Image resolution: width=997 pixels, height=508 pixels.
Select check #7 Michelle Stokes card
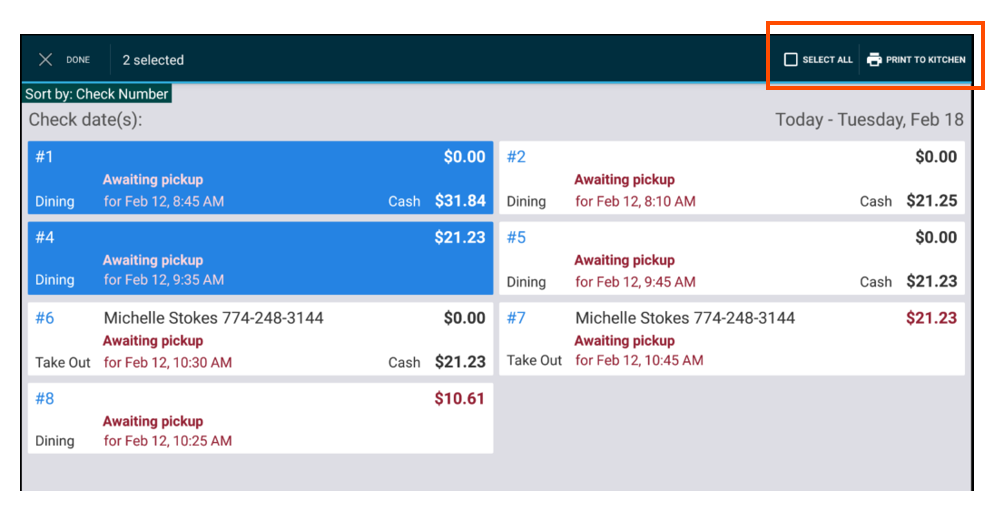tap(731, 340)
